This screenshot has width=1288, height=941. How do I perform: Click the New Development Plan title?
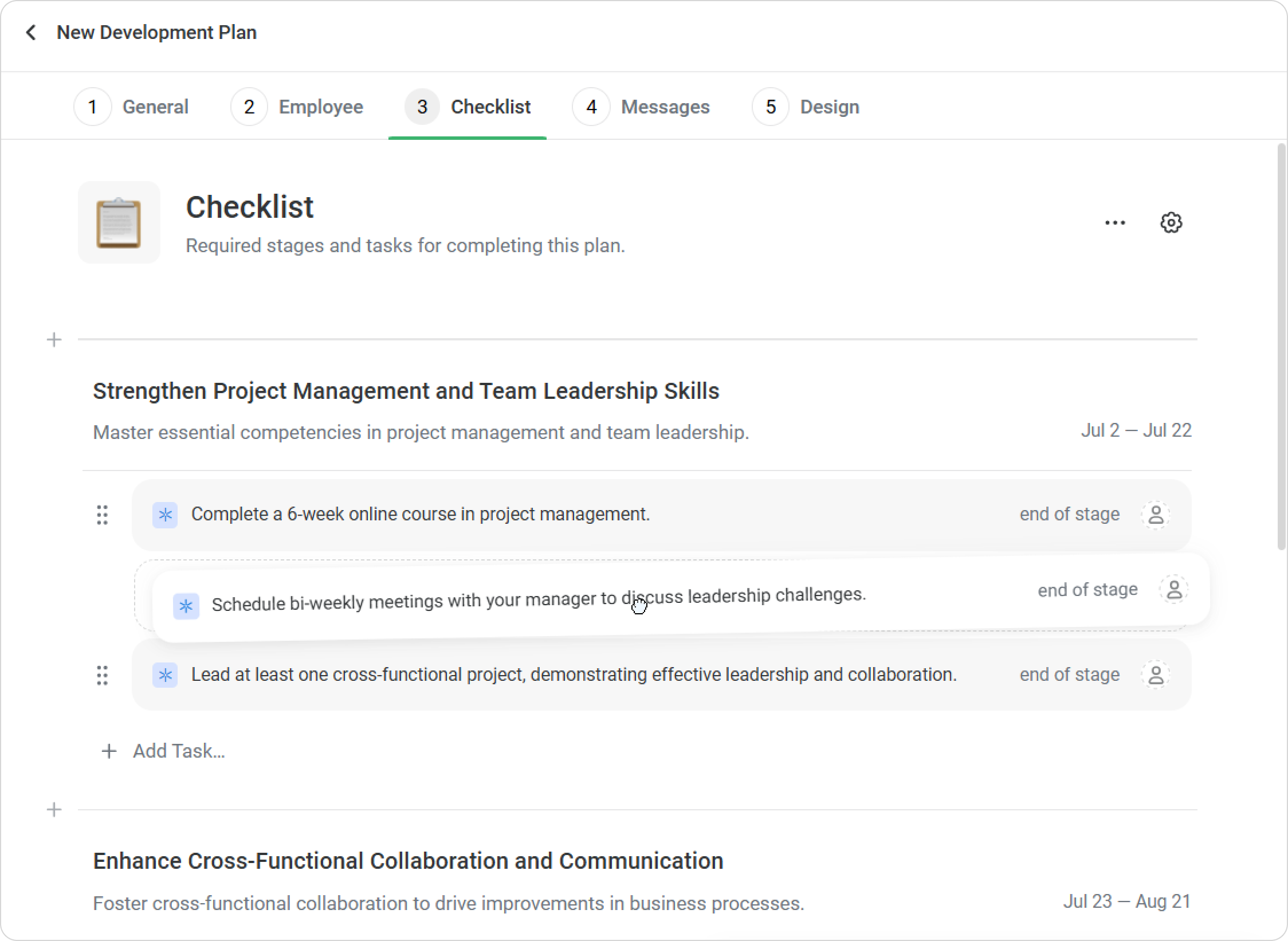156,33
